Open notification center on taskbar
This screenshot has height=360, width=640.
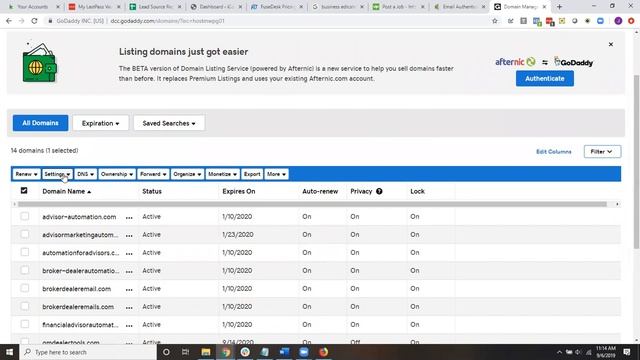pos(627,352)
